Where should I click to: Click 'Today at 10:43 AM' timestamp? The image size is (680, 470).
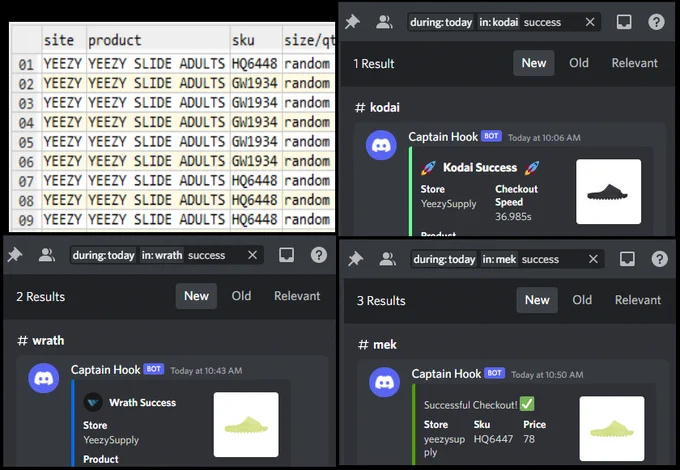pos(206,370)
